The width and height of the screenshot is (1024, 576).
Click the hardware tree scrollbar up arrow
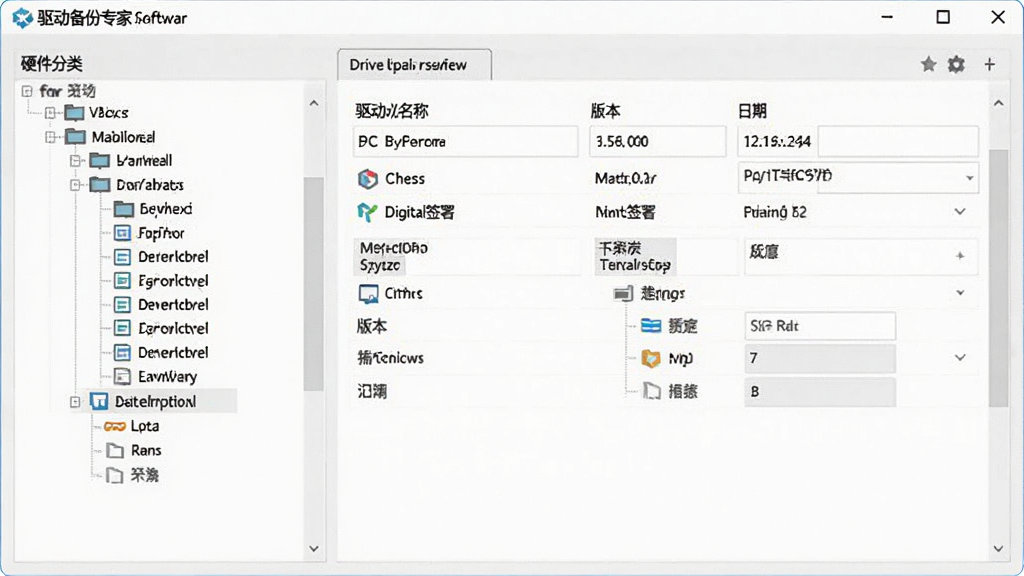[314, 103]
